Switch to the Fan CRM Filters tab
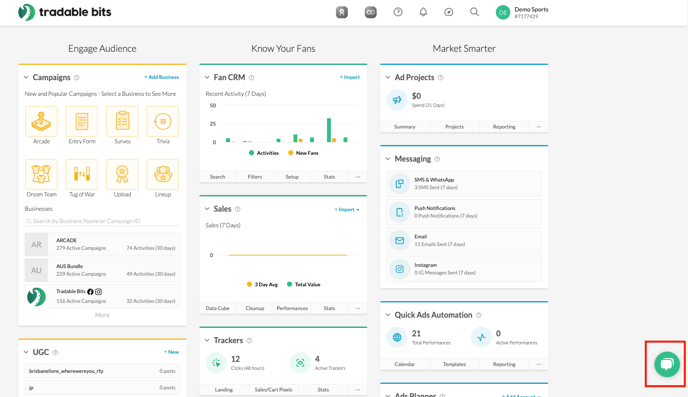Viewport: 688px width, 397px height. coord(254,177)
